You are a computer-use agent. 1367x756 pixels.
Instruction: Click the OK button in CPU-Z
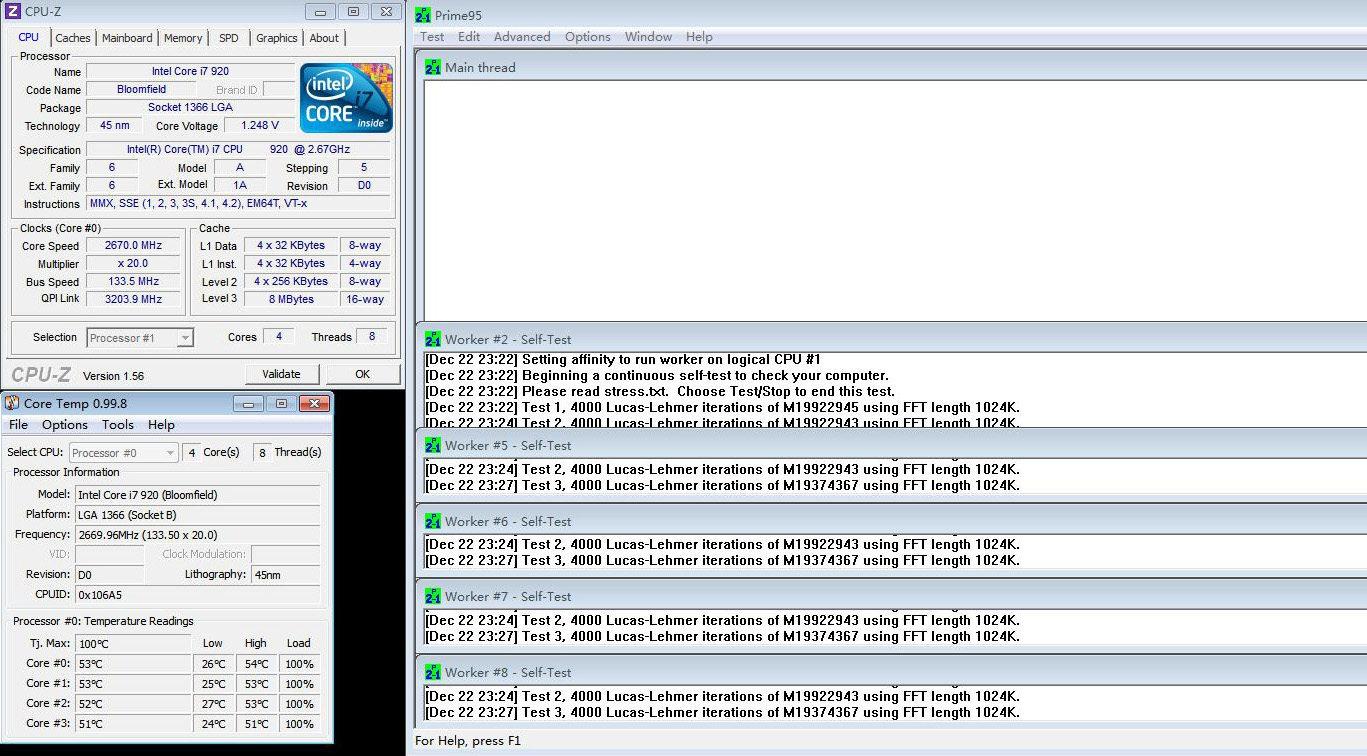[362, 374]
